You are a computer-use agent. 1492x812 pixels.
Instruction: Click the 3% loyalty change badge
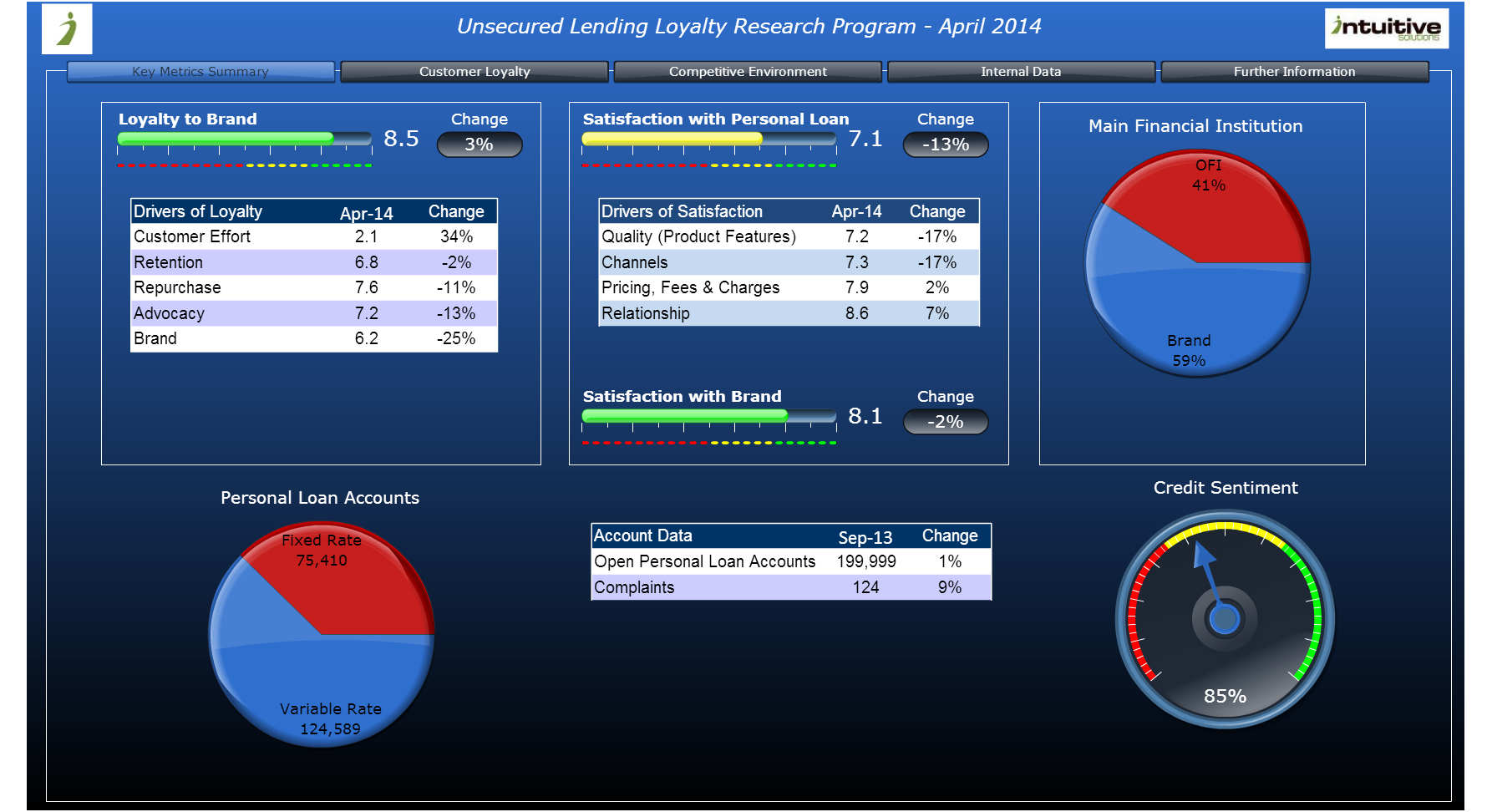click(x=480, y=145)
